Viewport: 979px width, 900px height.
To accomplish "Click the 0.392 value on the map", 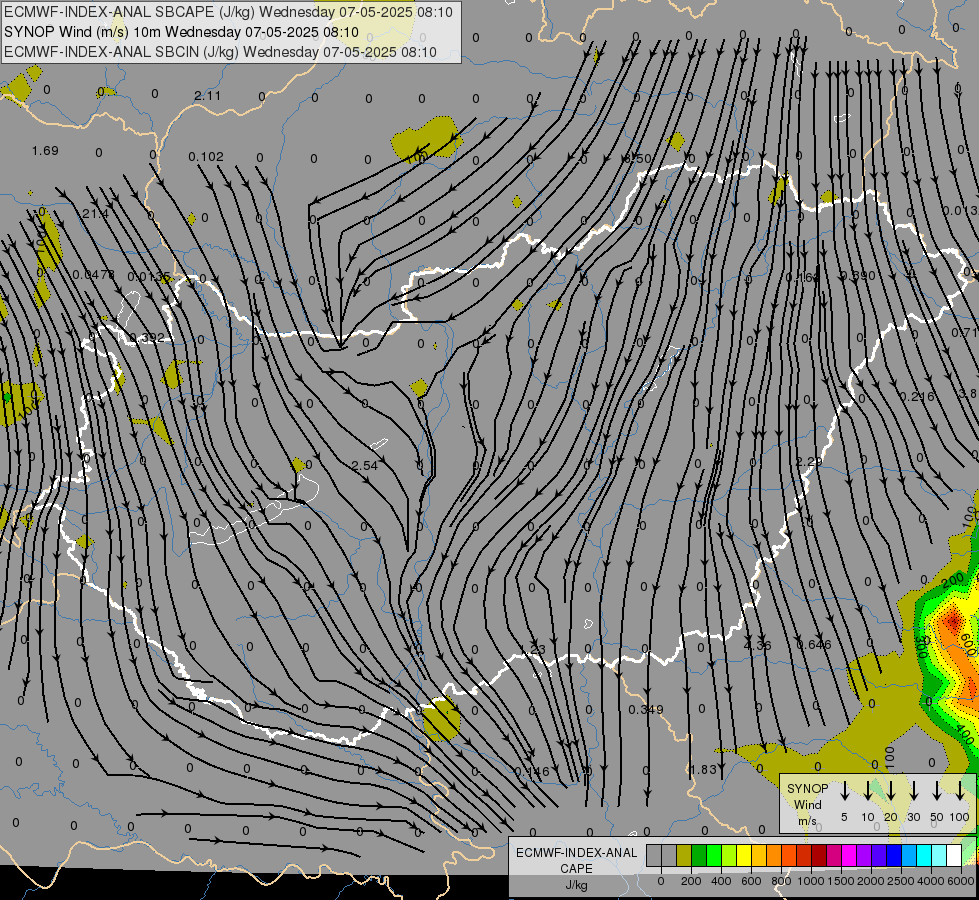I will 146,338.
